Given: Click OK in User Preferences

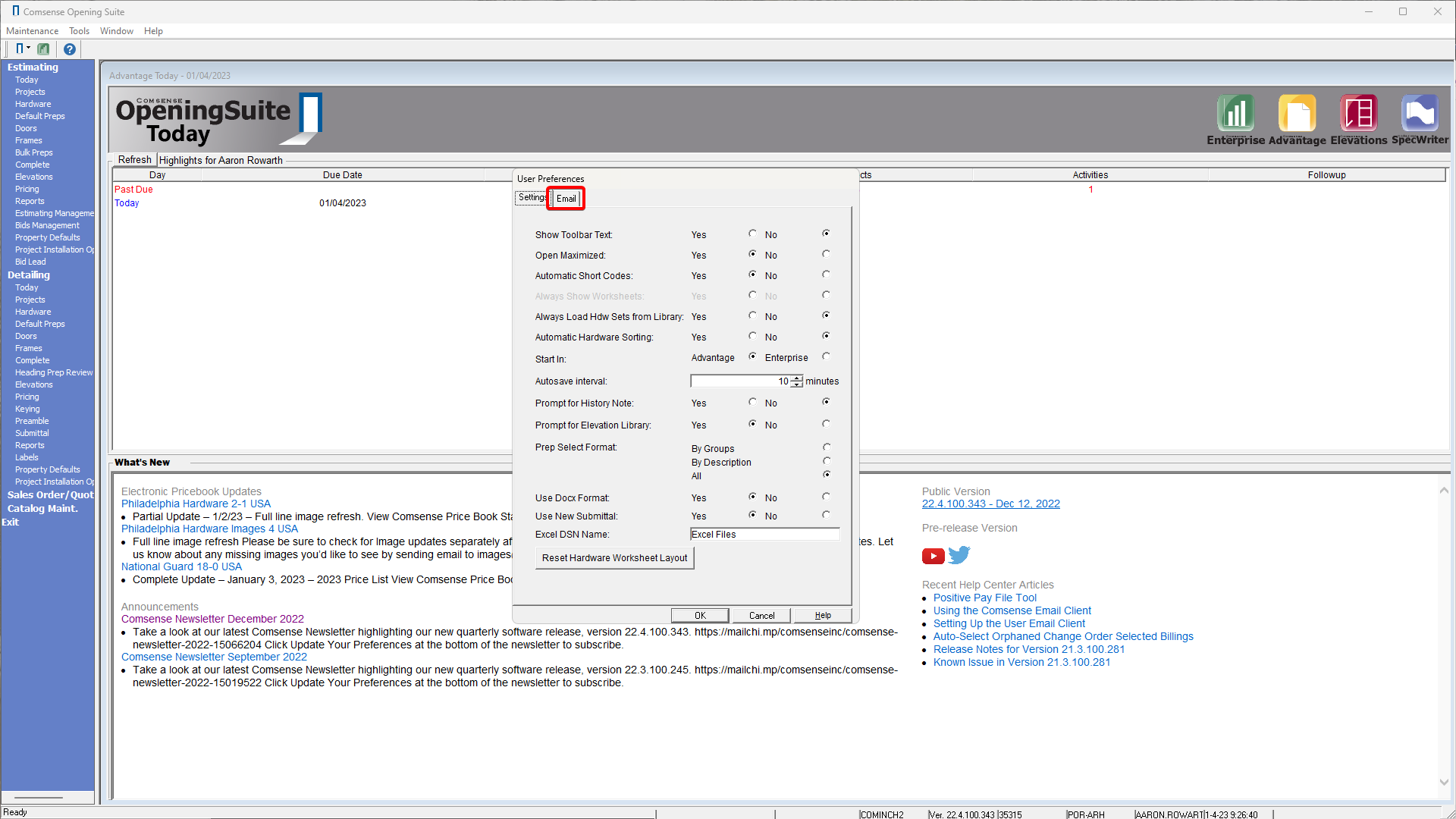Looking at the screenshot, I should pyautogui.click(x=700, y=616).
